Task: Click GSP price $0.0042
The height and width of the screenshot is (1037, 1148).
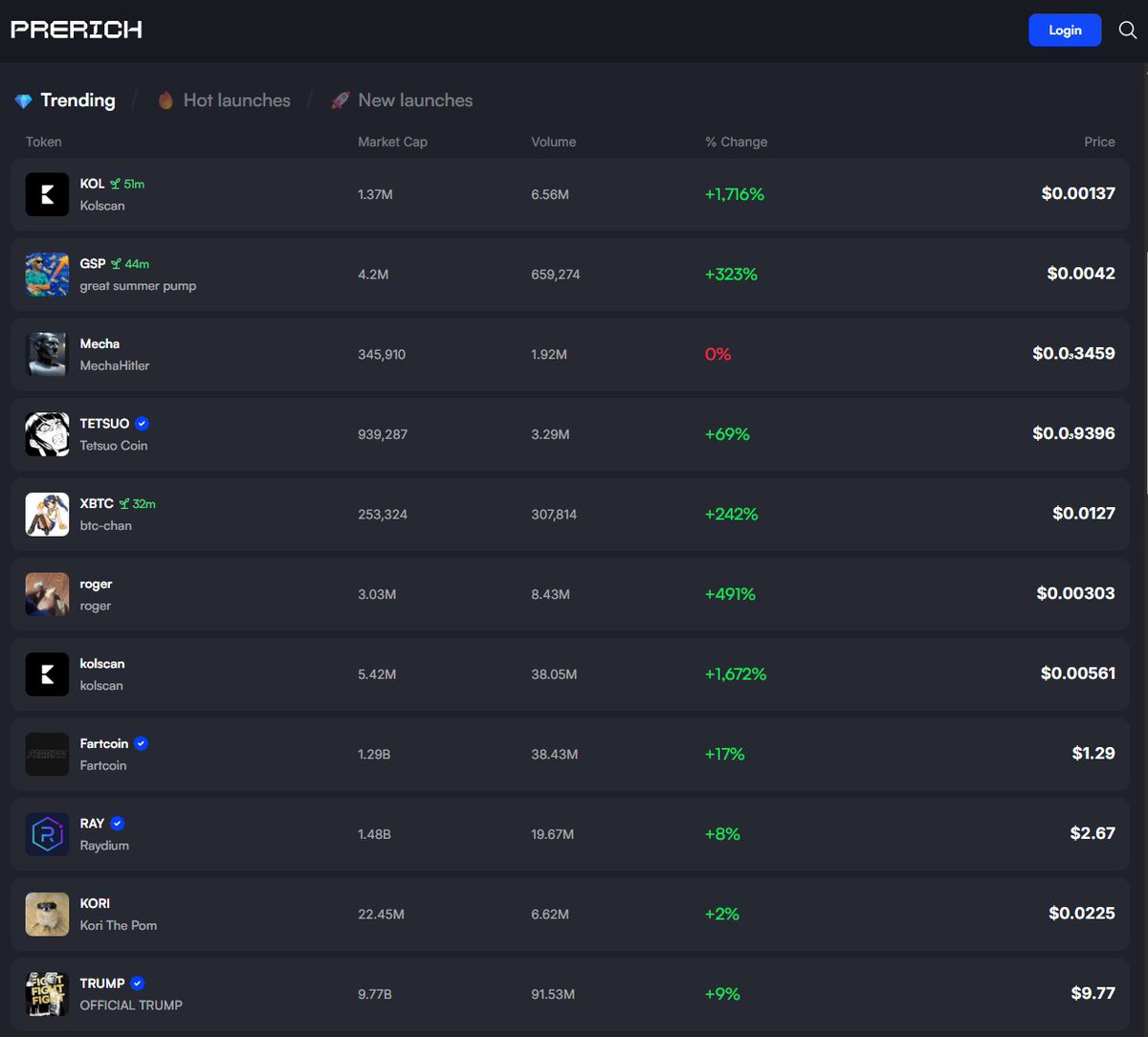Action: click(x=1081, y=274)
